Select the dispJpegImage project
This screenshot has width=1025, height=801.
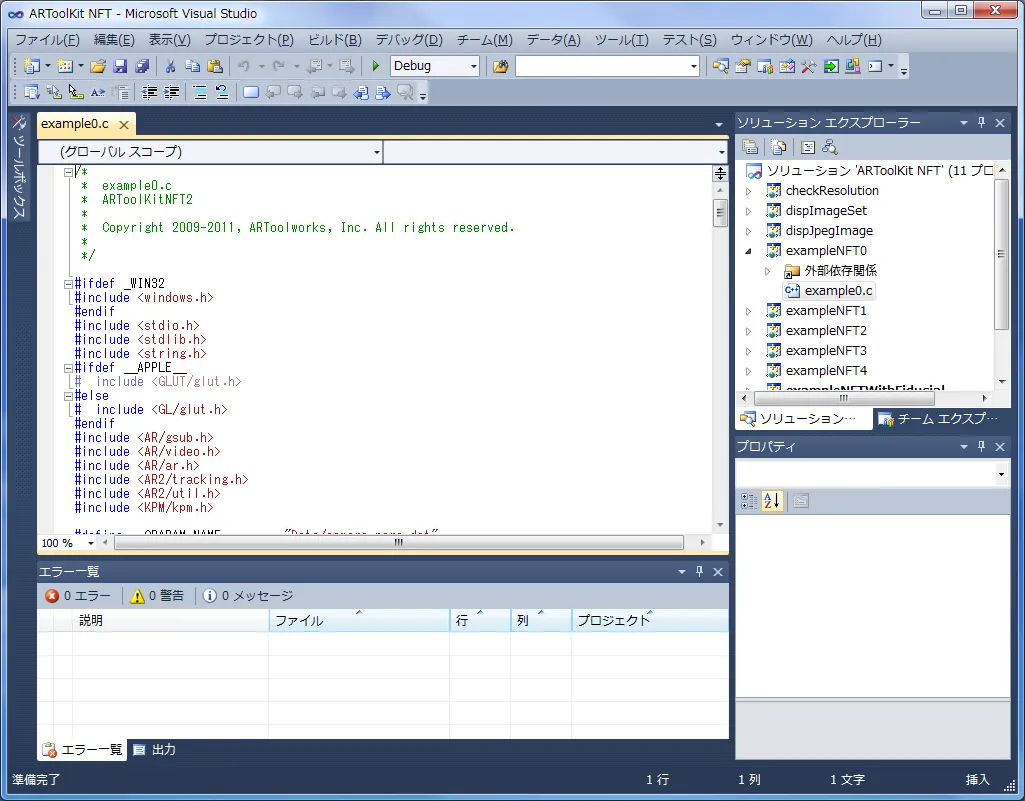(829, 231)
